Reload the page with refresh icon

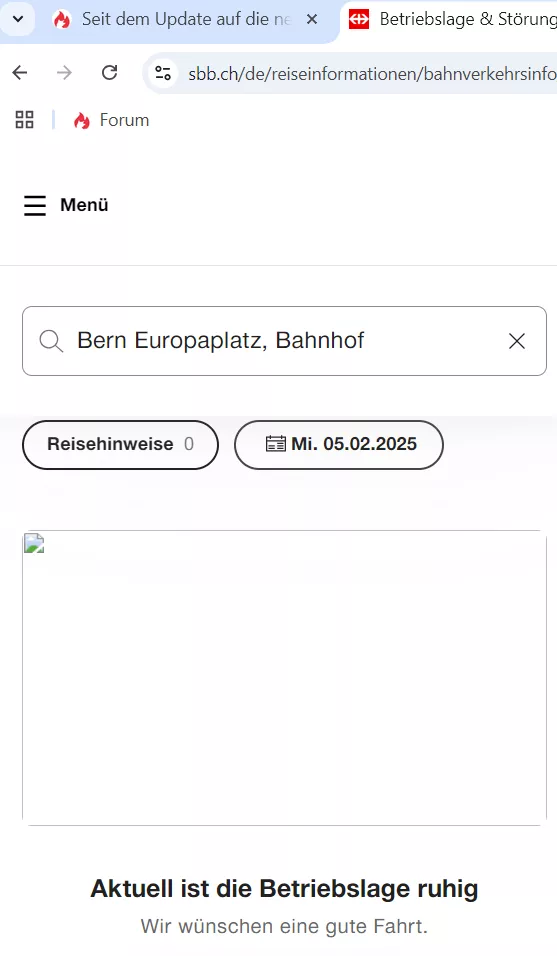click(110, 73)
